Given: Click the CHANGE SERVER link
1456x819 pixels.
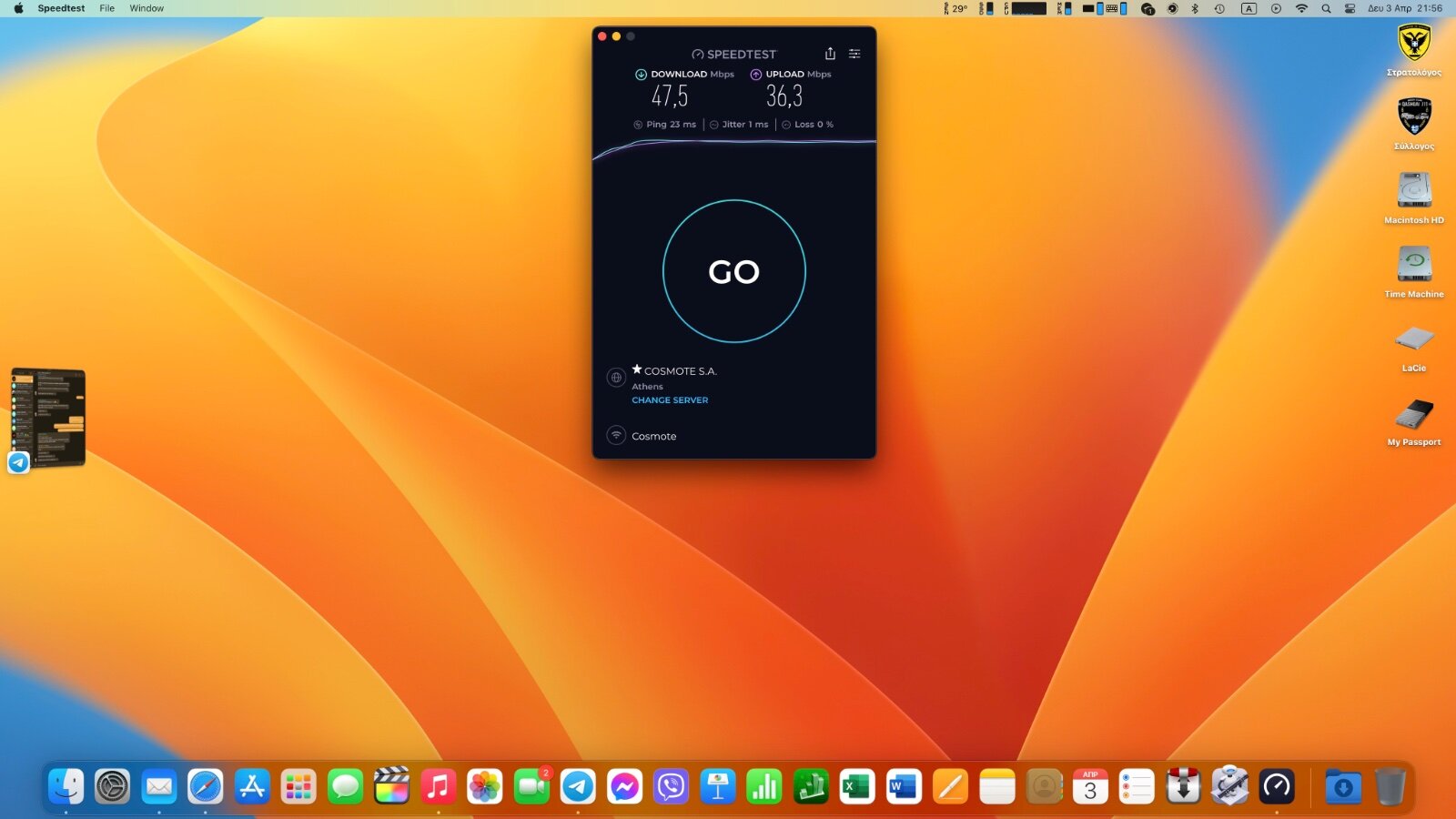Looking at the screenshot, I should 670,400.
